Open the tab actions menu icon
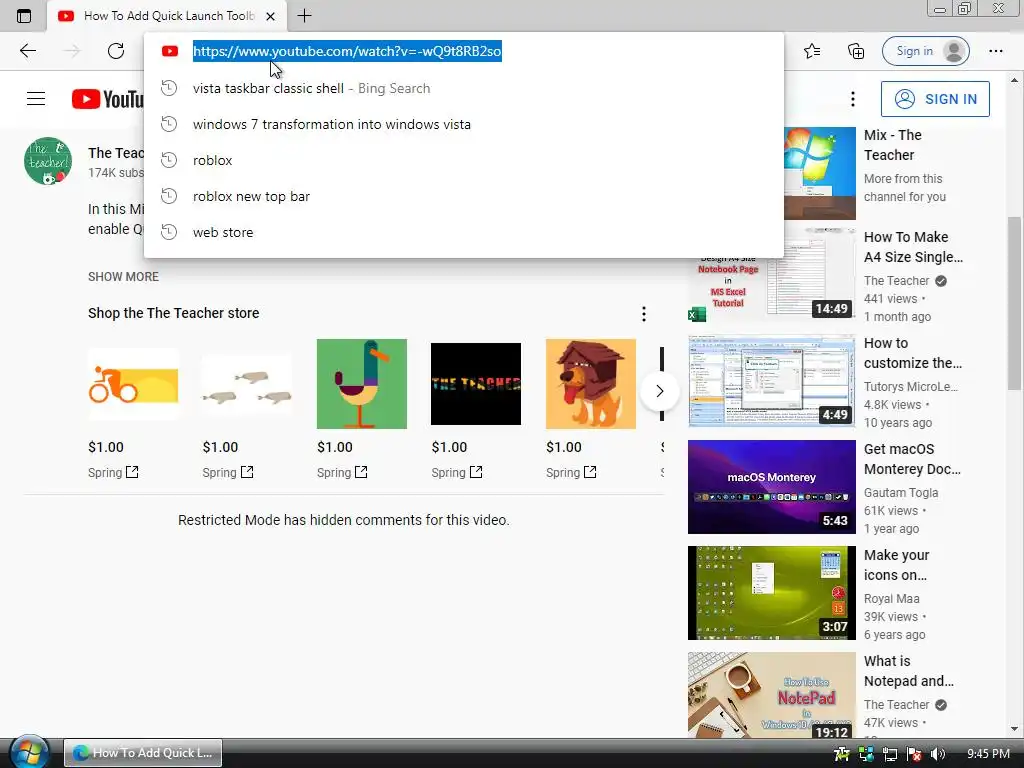 tap(24, 16)
